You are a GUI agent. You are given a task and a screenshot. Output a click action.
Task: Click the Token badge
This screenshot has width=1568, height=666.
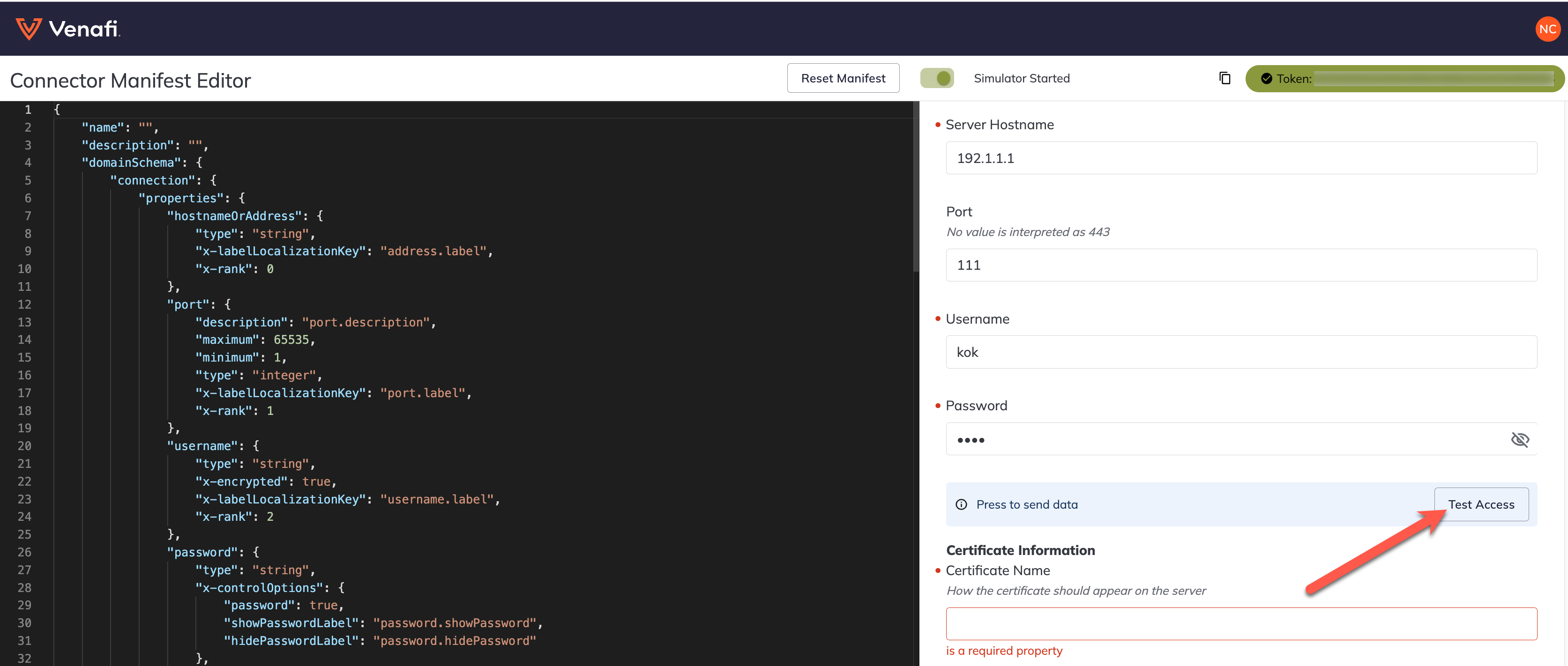(x=1404, y=79)
